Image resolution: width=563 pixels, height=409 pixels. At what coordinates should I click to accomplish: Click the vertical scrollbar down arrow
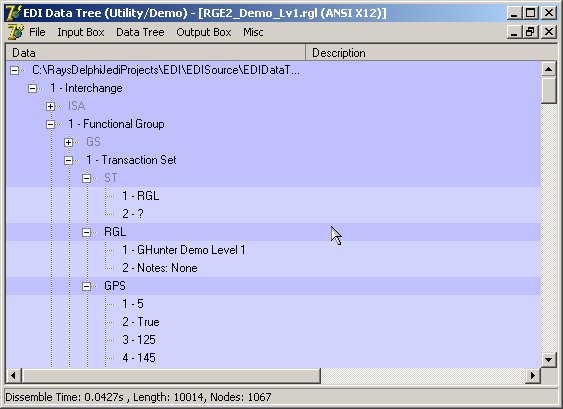(x=548, y=359)
